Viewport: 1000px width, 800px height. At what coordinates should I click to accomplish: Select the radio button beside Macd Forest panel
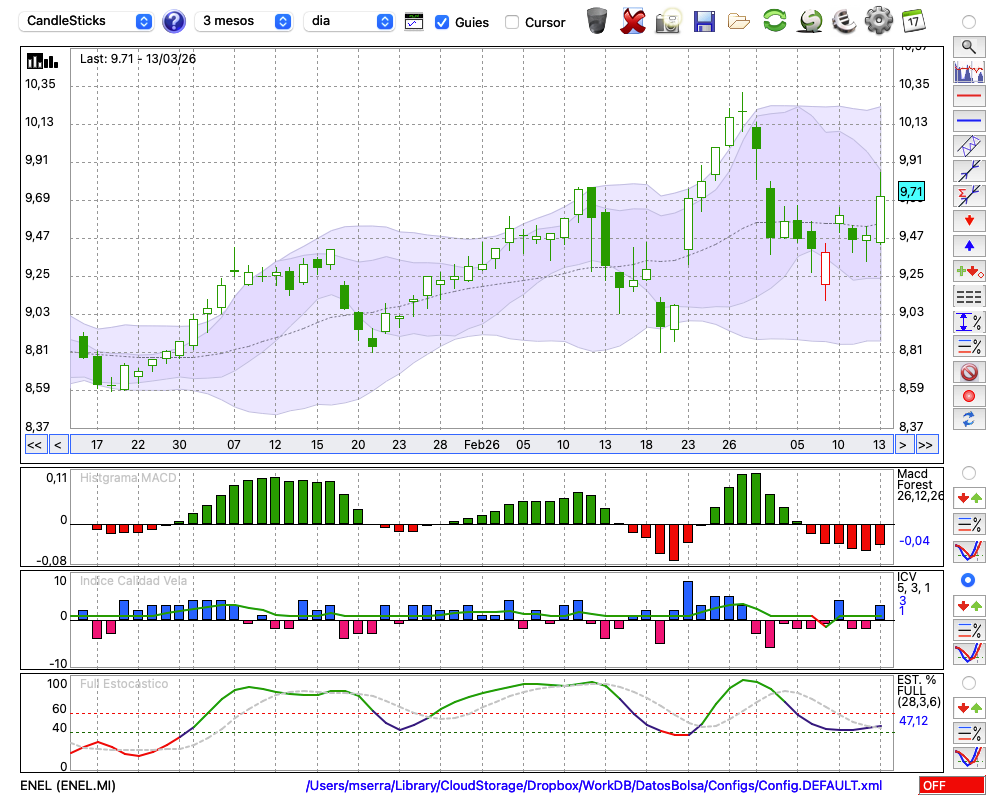click(968, 472)
